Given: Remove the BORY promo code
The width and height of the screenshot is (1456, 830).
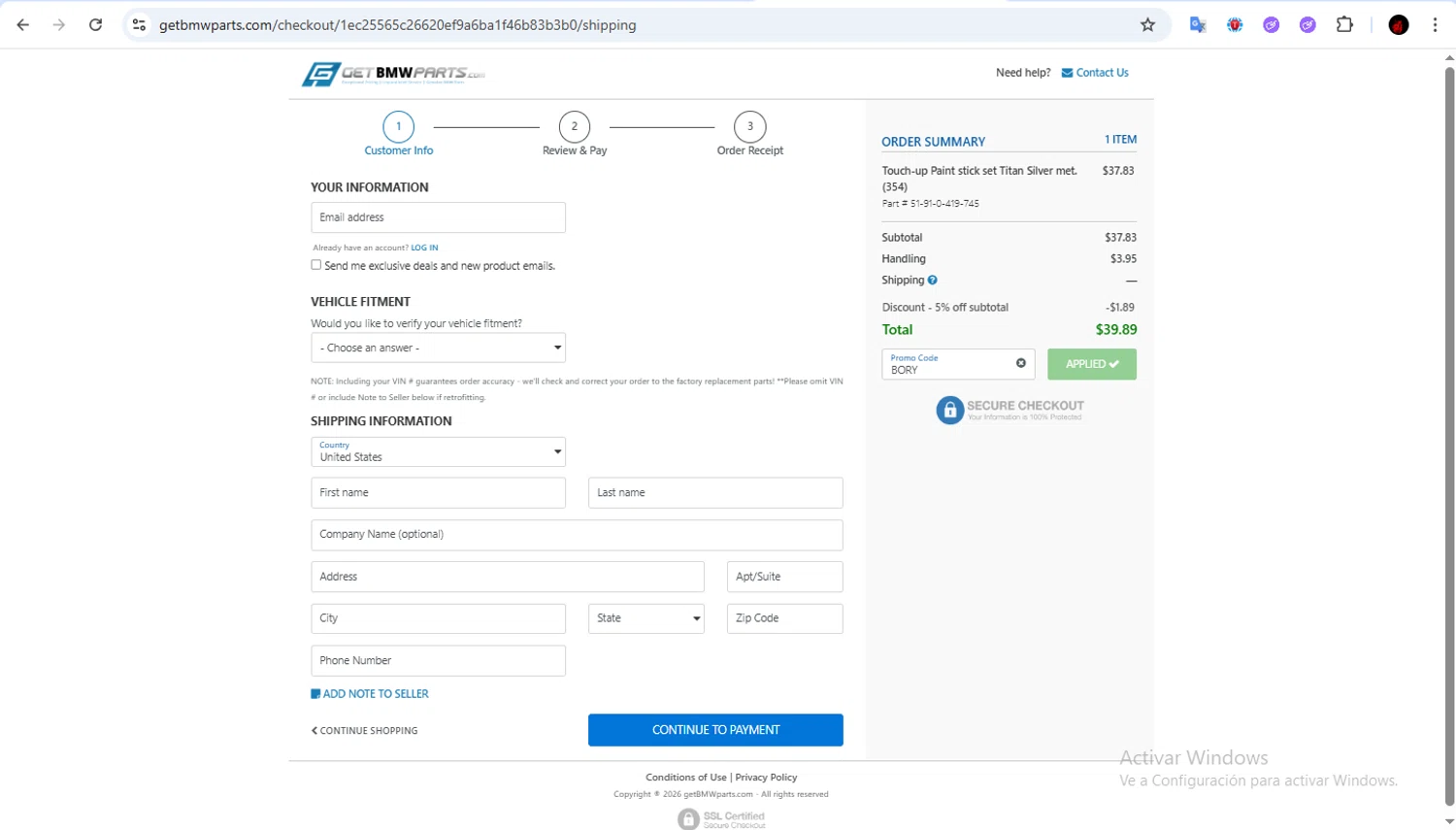Looking at the screenshot, I should [1021, 363].
